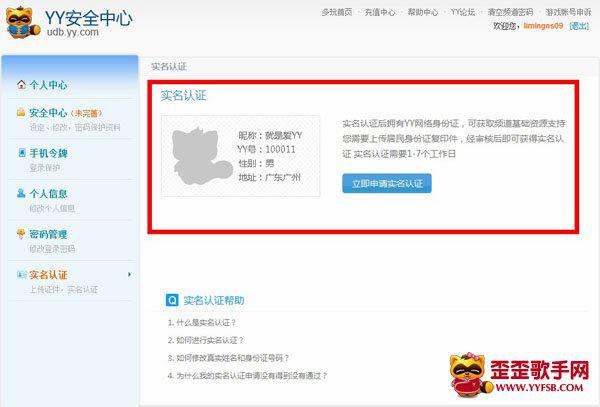Open help question 如何进行实名认证？
600x407 pixels.
pos(206,340)
